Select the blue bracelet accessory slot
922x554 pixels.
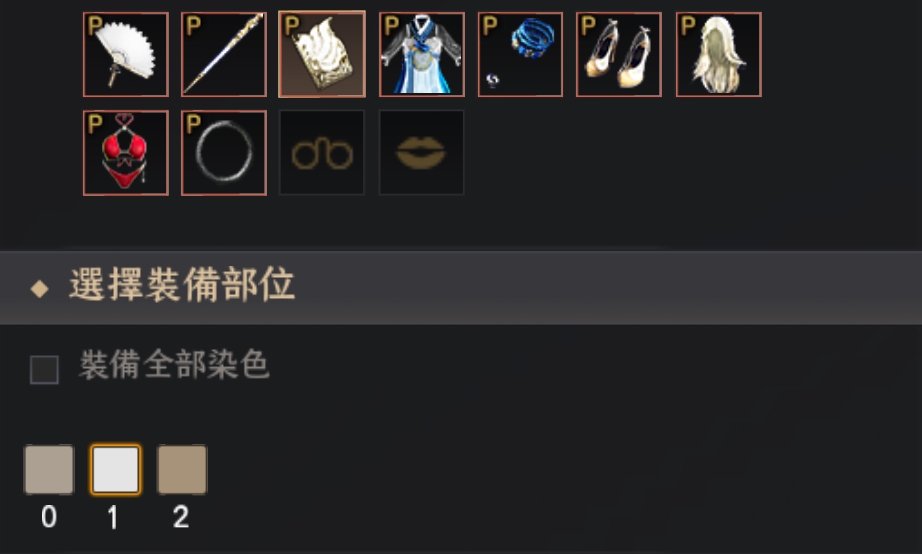pos(520,55)
